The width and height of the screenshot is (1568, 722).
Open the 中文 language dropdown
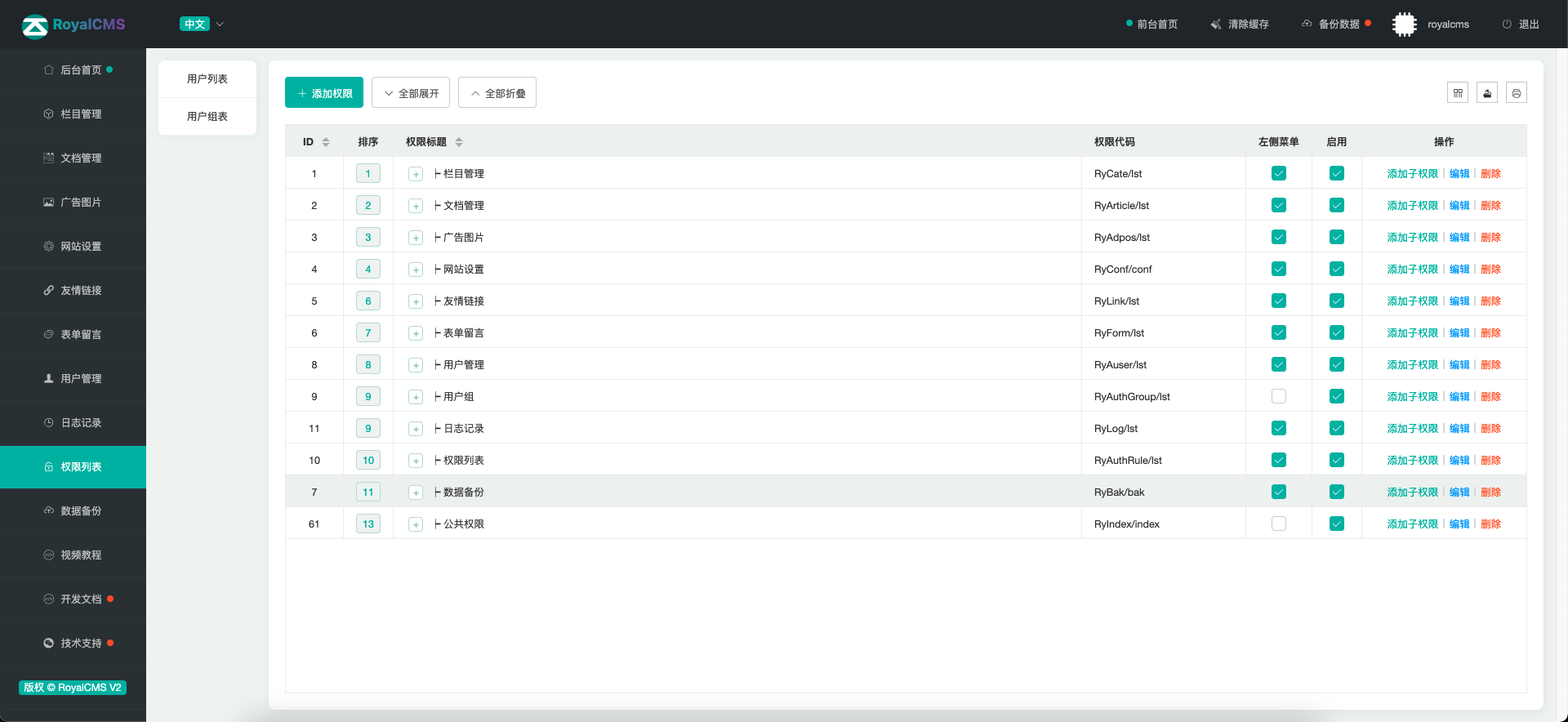(202, 25)
